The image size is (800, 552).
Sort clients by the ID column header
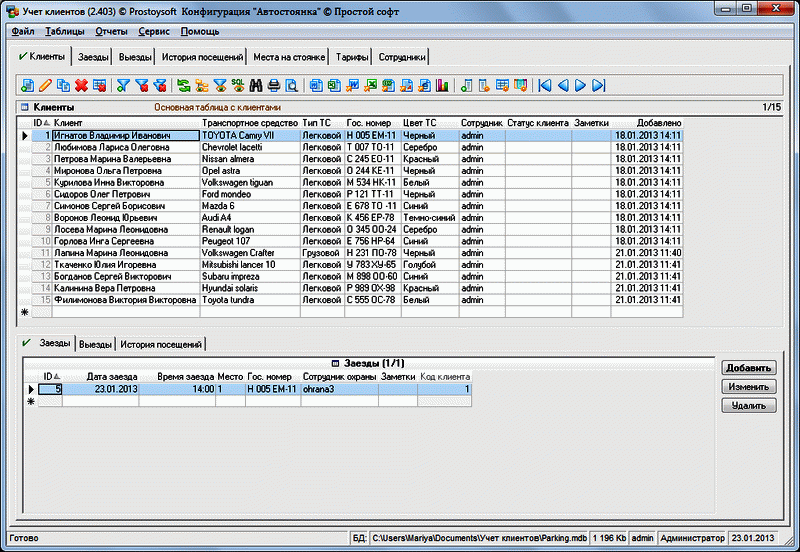point(41,123)
